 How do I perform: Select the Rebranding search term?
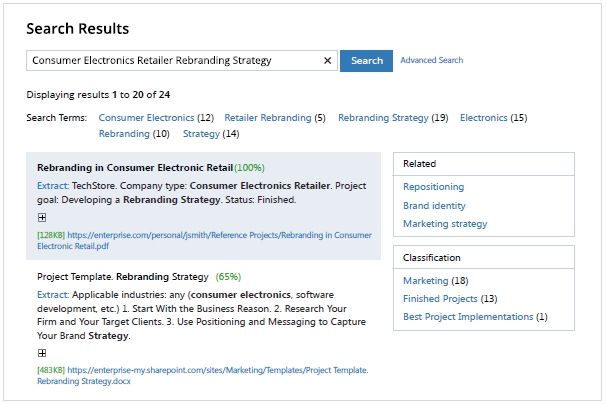click(x=124, y=134)
